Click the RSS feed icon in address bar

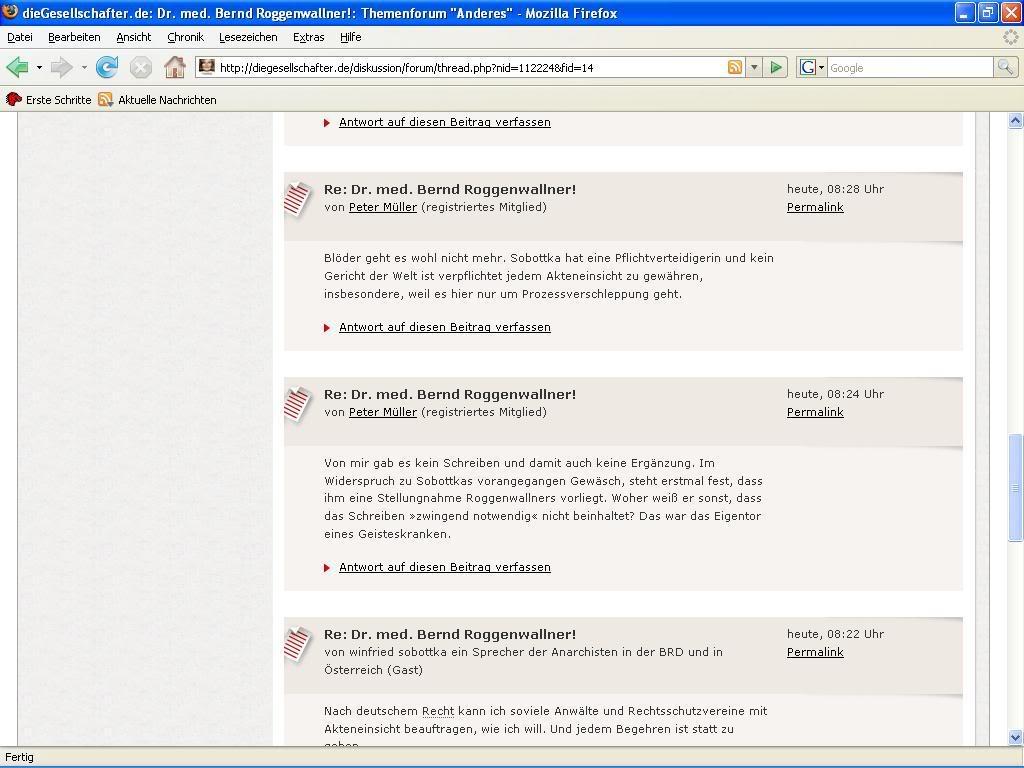[735, 68]
